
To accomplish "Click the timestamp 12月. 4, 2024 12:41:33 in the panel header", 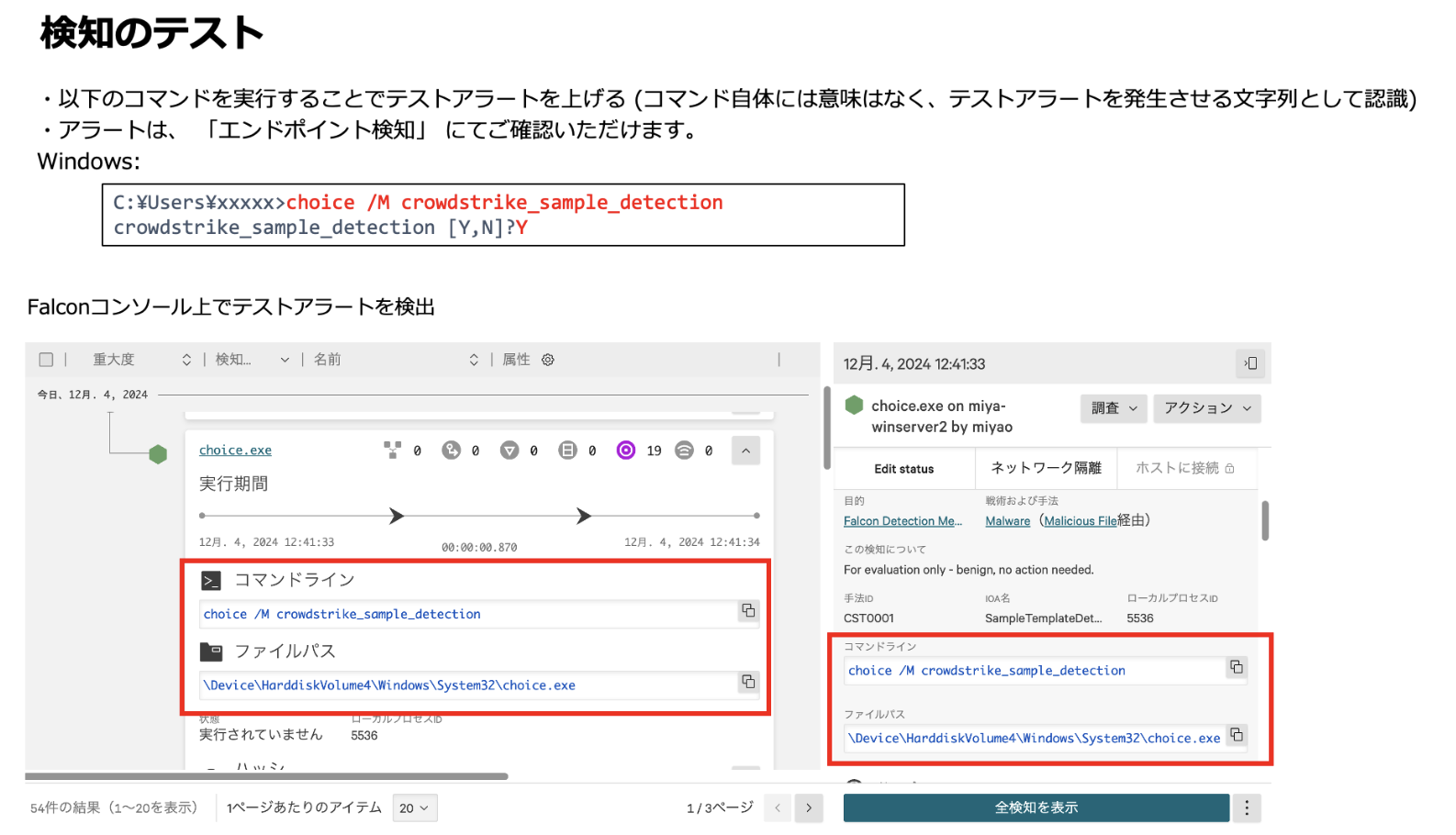I will click(914, 364).
